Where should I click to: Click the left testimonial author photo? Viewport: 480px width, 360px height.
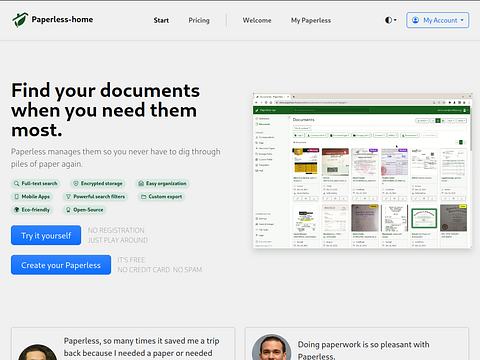[x=37, y=352]
